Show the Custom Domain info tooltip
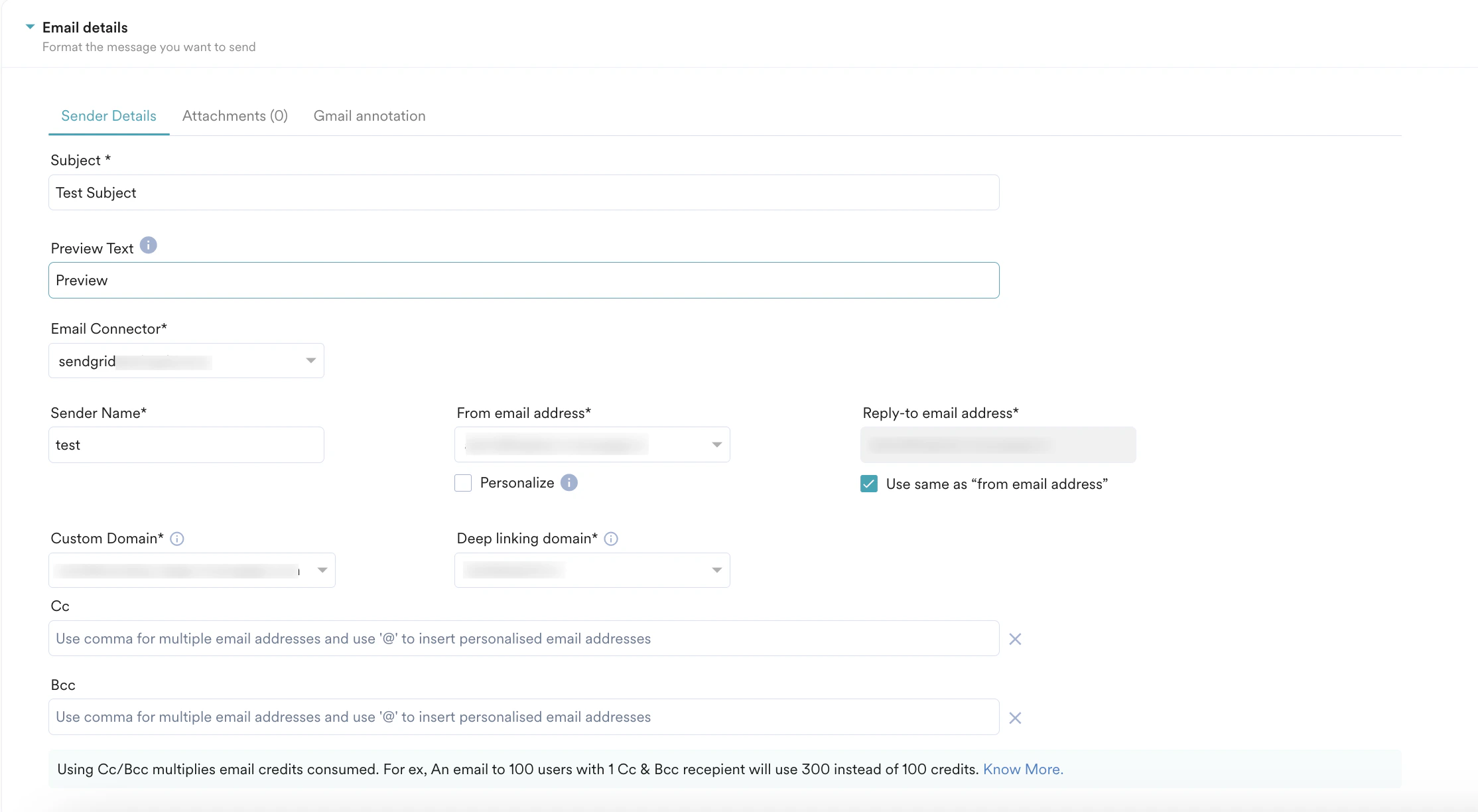1478x812 pixels. tap(177, 539)
